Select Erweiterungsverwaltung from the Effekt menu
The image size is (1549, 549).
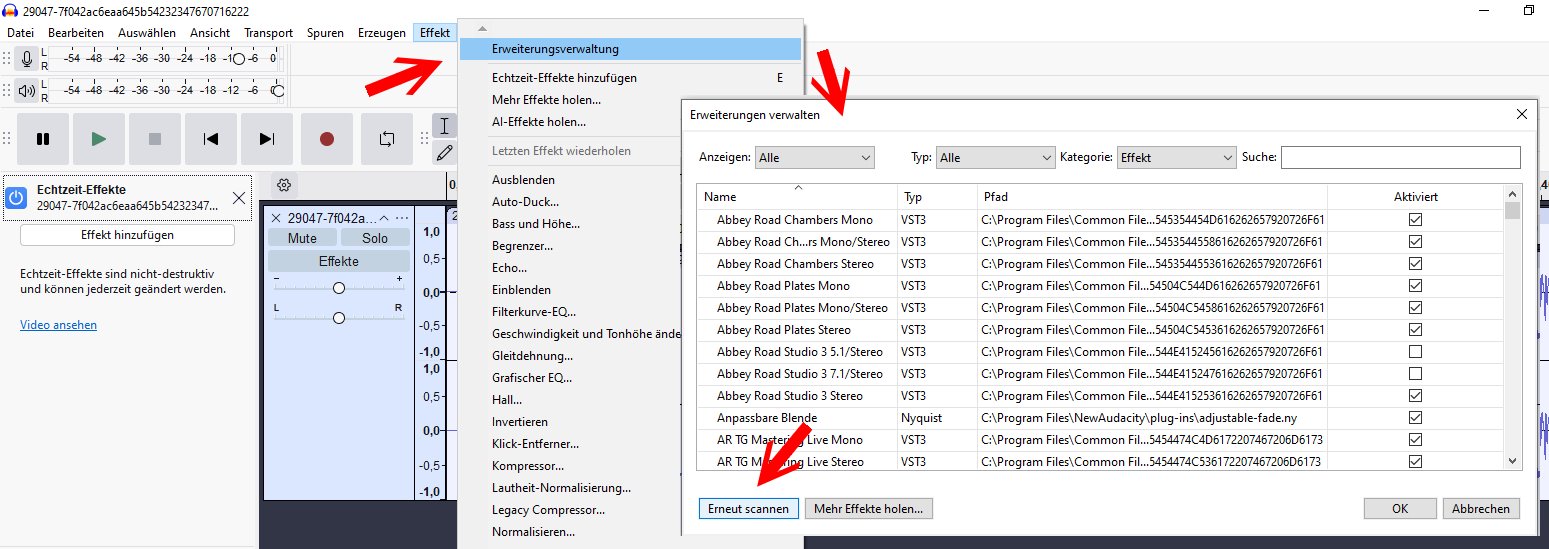[x=555, y=49]
